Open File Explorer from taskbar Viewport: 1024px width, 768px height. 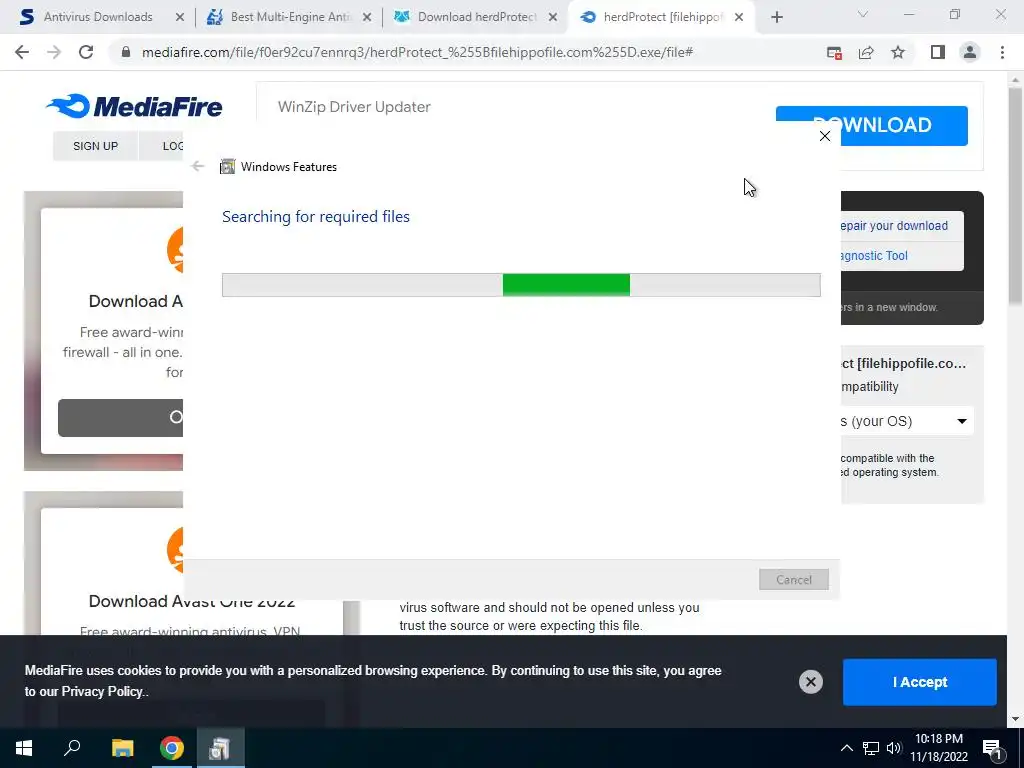pos(122,748)
